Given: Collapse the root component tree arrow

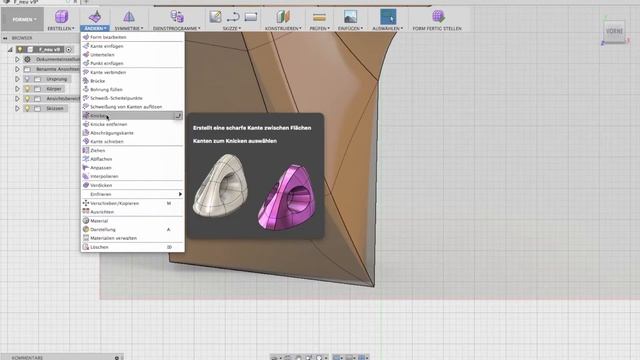Looking at the screenshot, I should click(x=10, y=49).
